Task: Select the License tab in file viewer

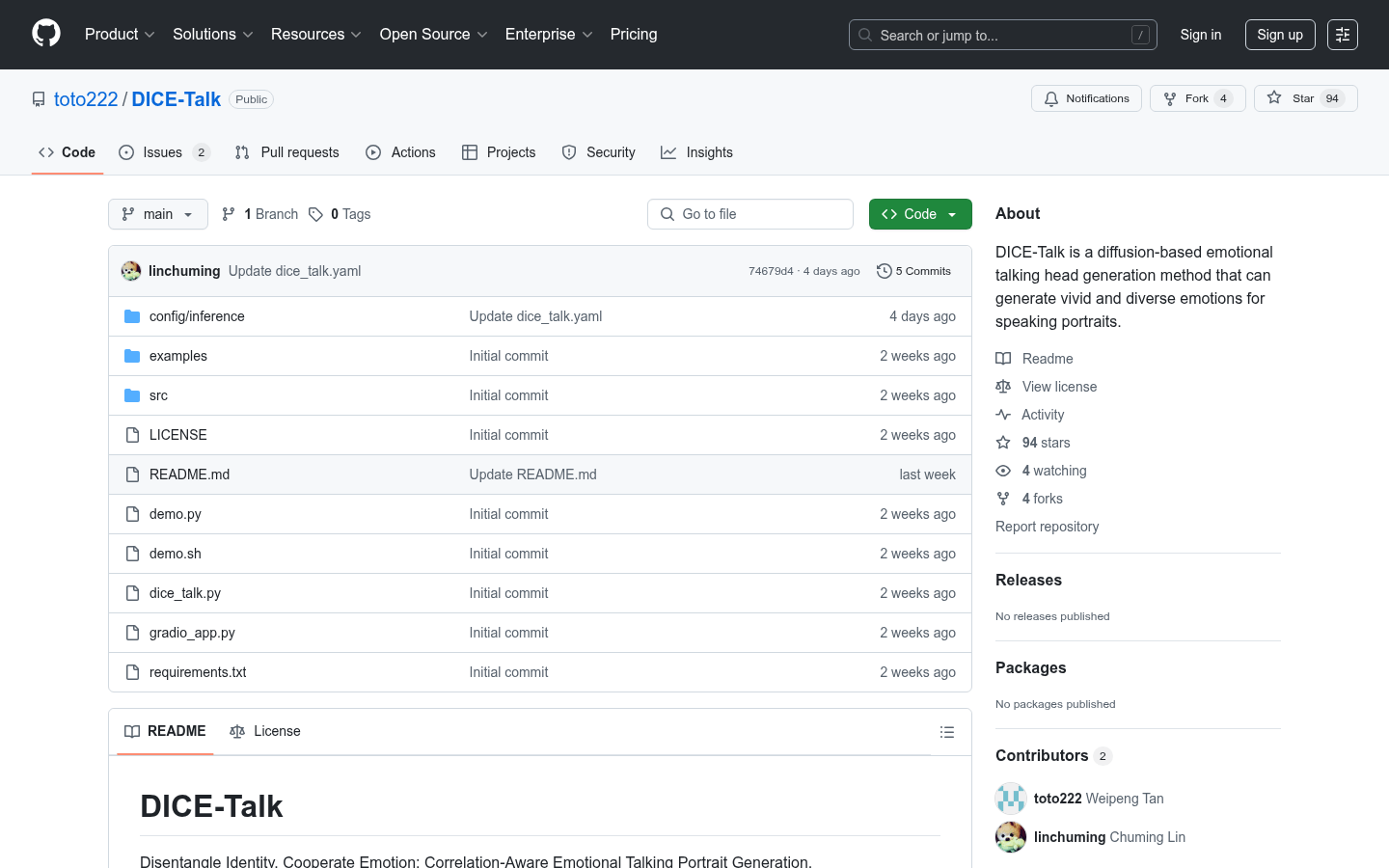Action: (265, 731)
